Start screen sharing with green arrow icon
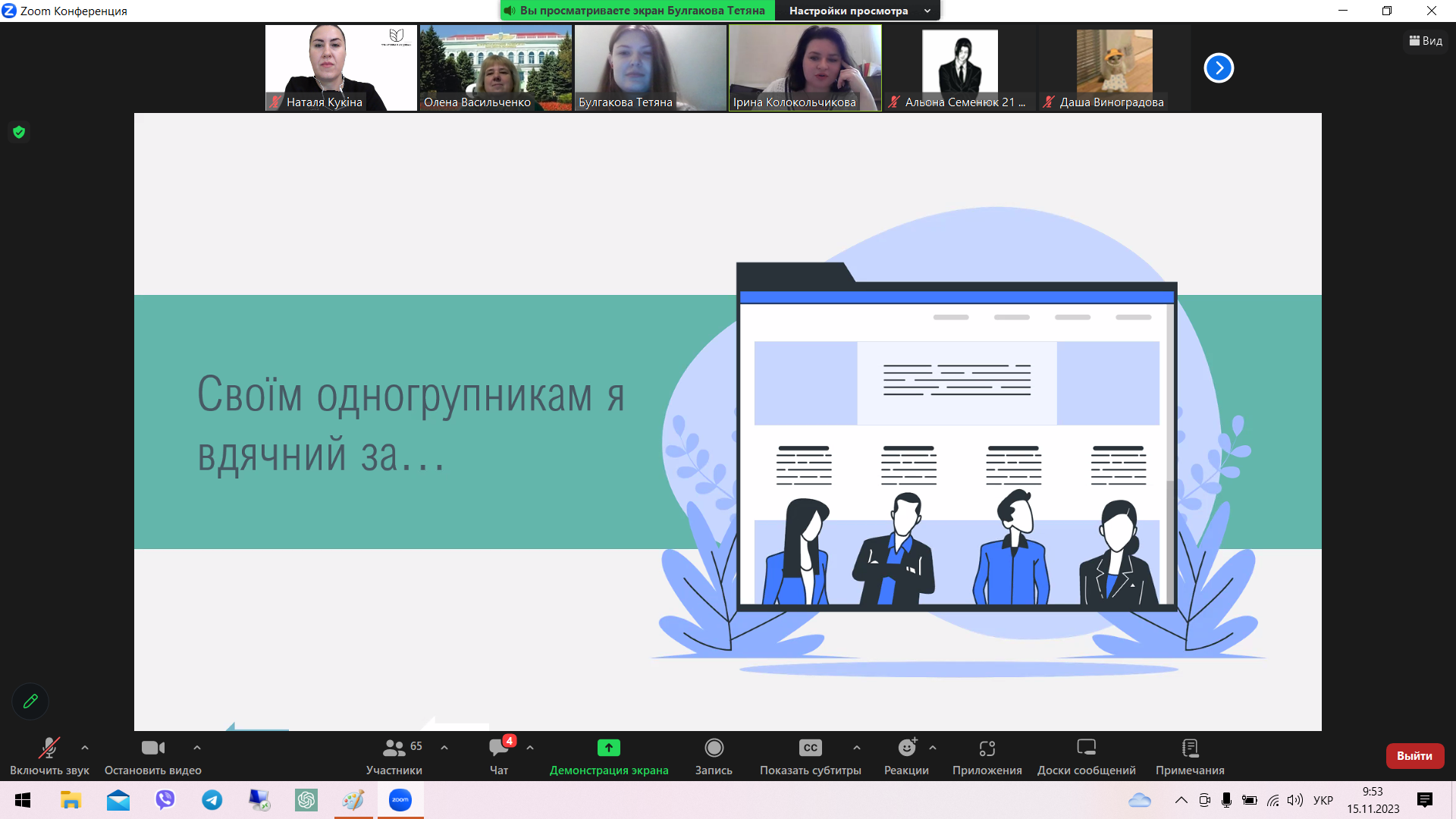1456x819 pixels. click(x=608, y=748)
